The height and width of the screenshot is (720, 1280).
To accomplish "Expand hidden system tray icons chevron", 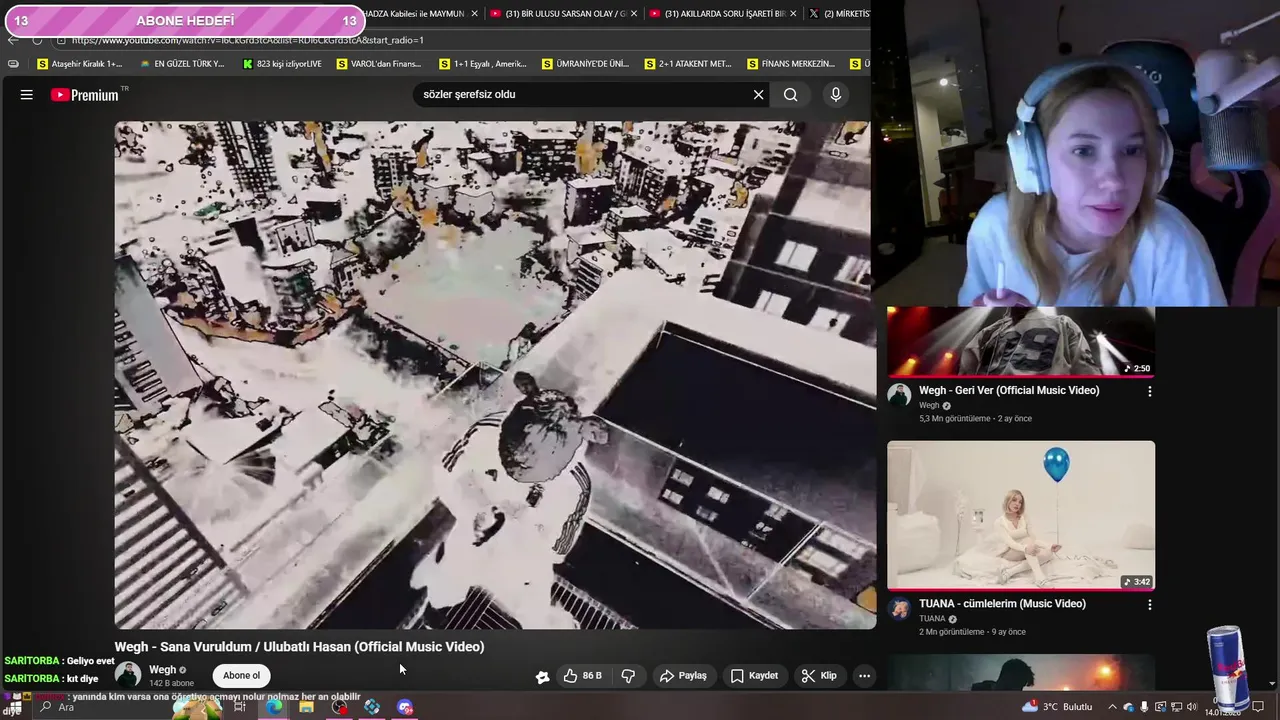I will coord(1112,707).
